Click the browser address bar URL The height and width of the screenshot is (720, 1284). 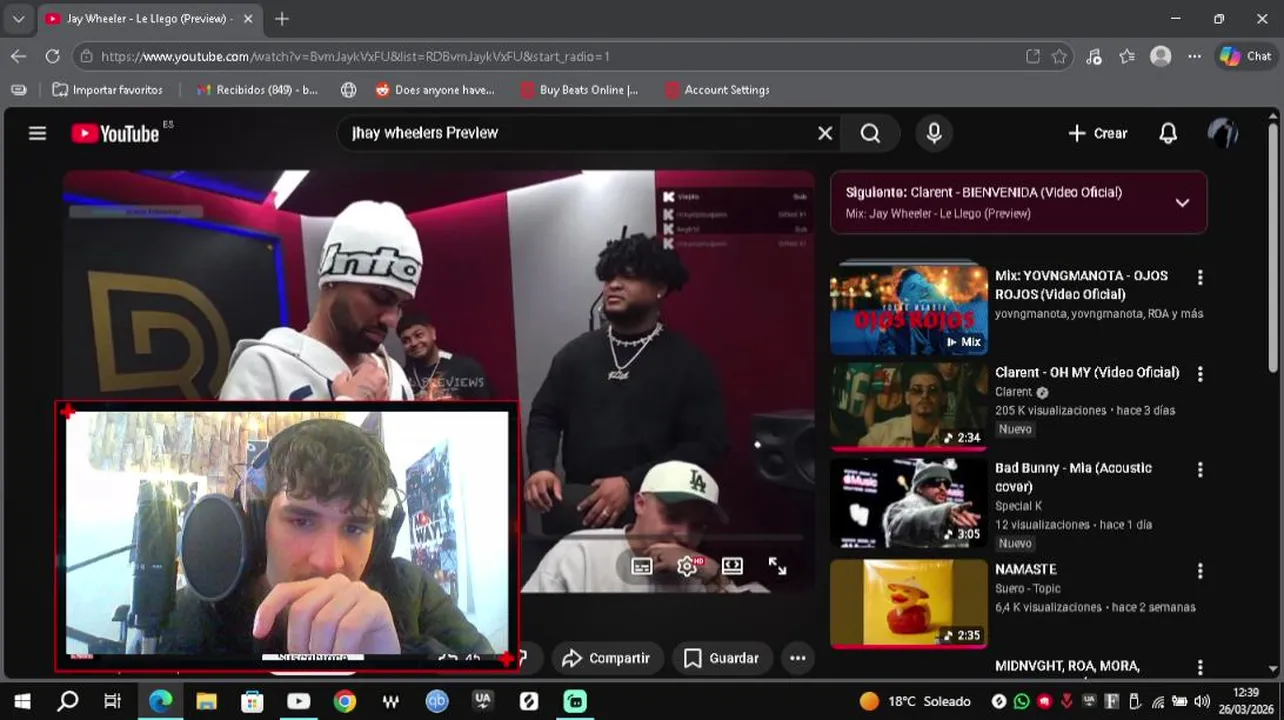tap(355, 57)
